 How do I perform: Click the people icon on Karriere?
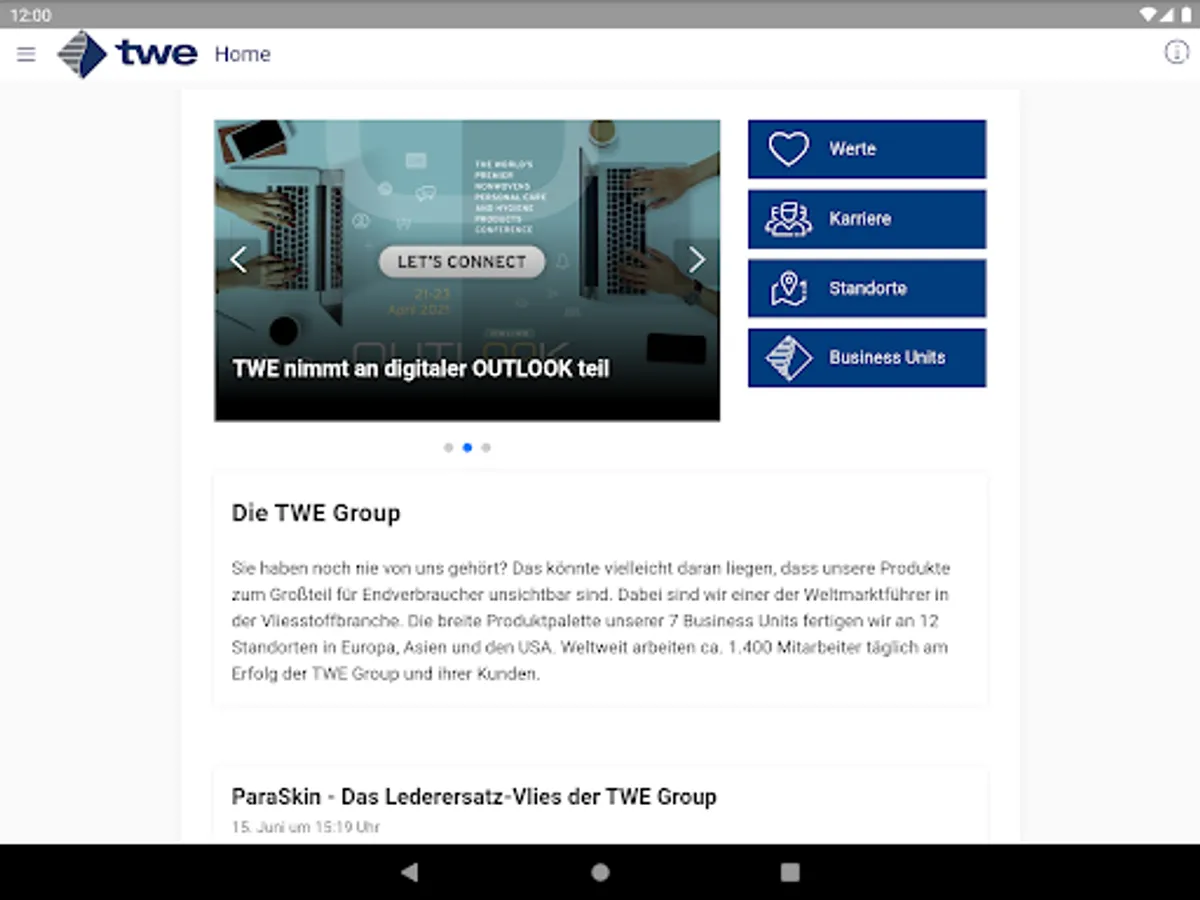(788, 219)
